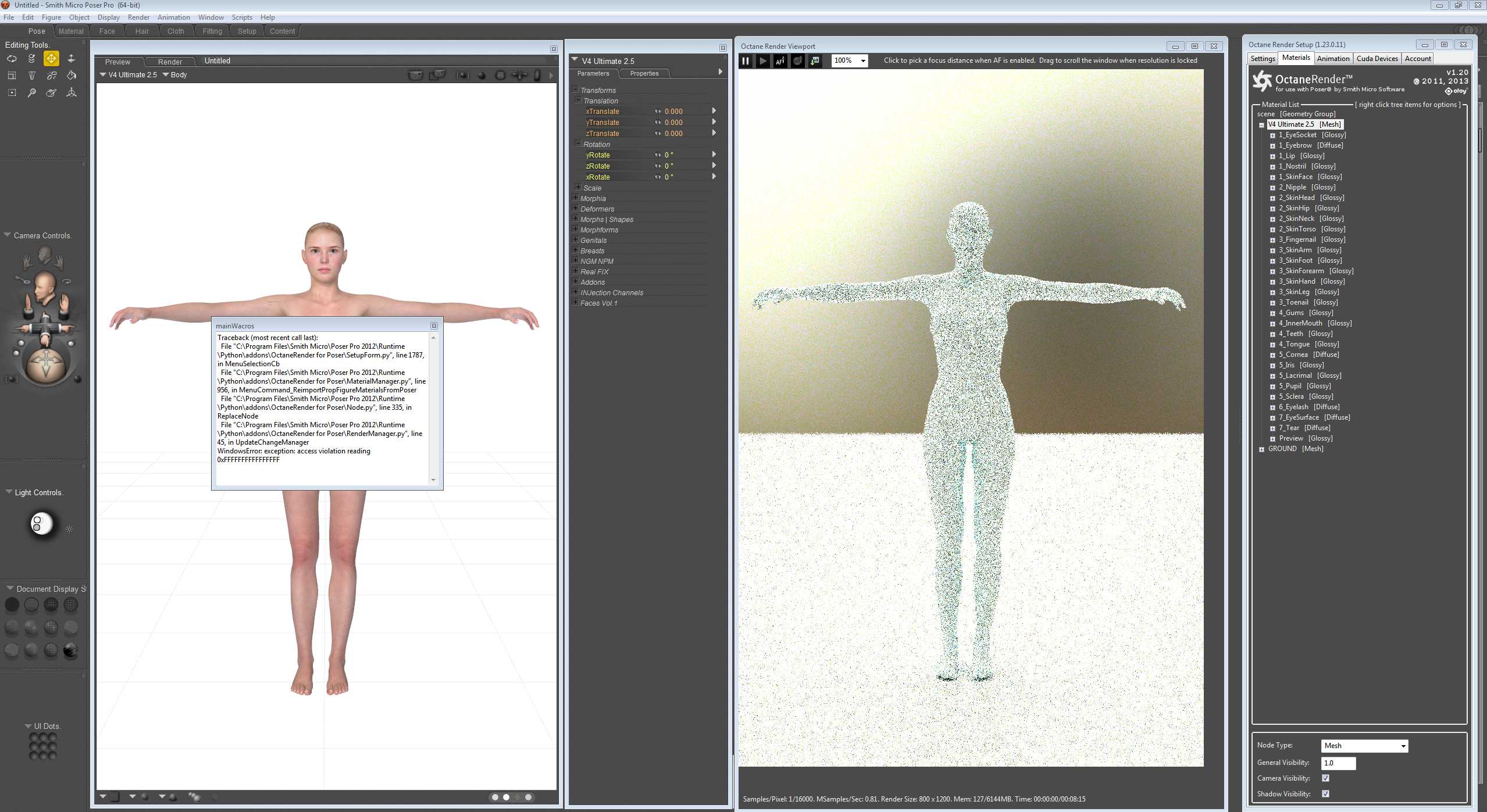Expand the Morphs | Shapes parameter group
This screenshot has height=812, width=1487.
[x=575, y=219]
